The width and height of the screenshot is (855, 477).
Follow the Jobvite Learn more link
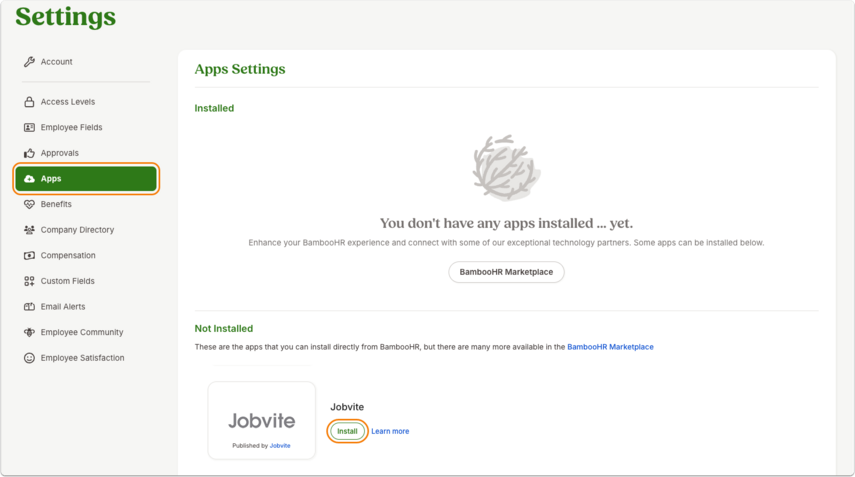tap(390, 431)
